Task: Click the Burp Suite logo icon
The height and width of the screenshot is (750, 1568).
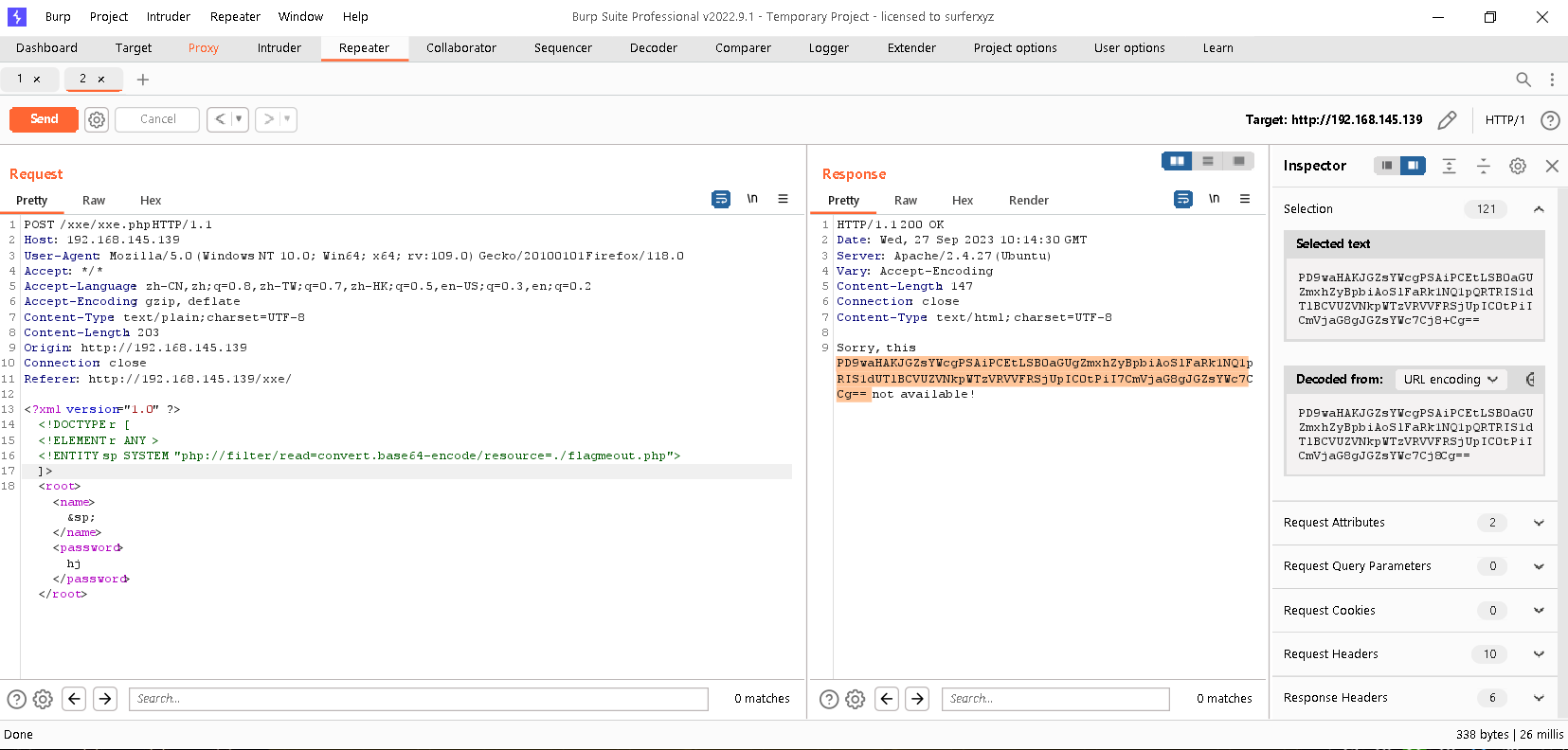Action: tap(17, 16)
